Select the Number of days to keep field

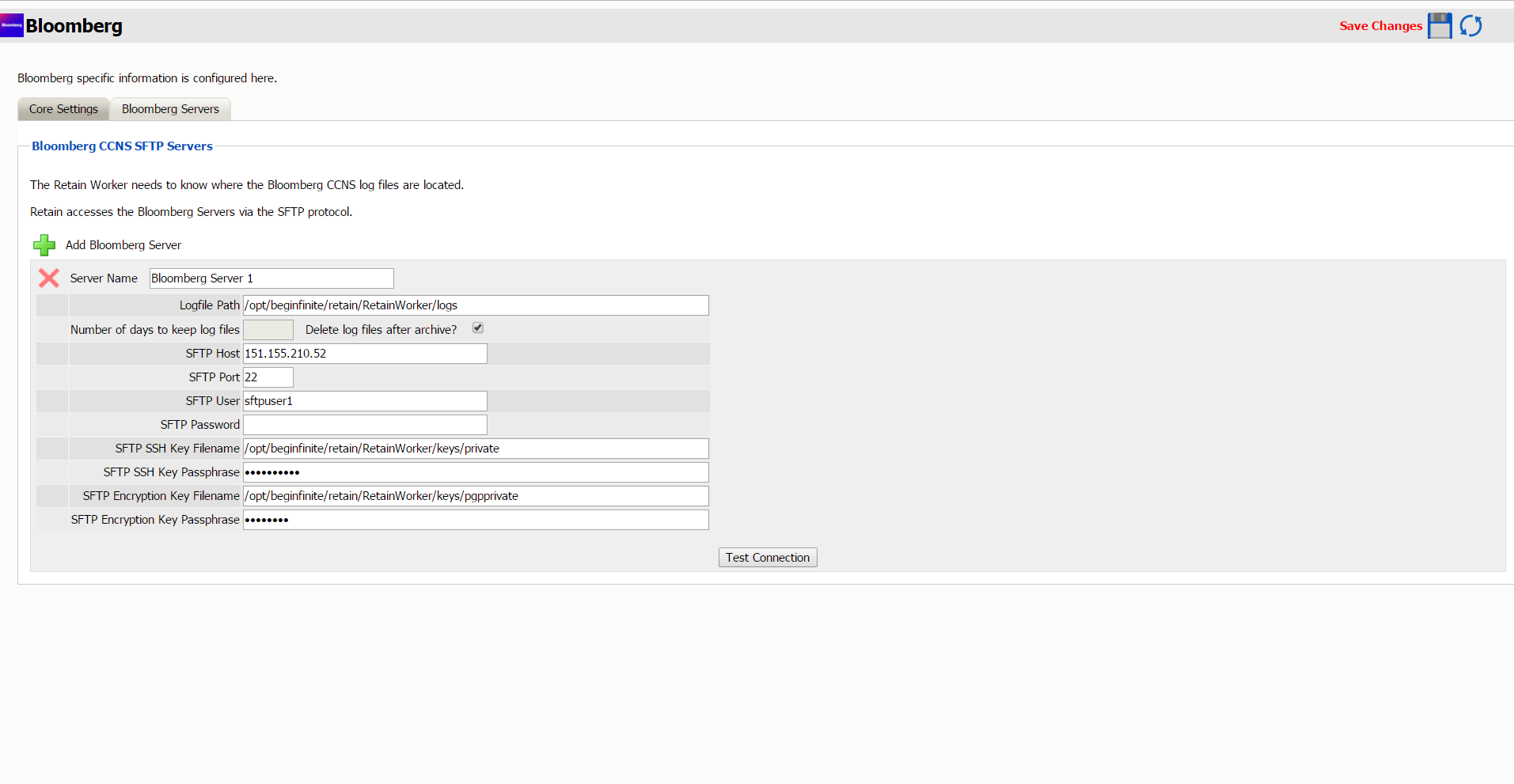[x=268, y=330]
